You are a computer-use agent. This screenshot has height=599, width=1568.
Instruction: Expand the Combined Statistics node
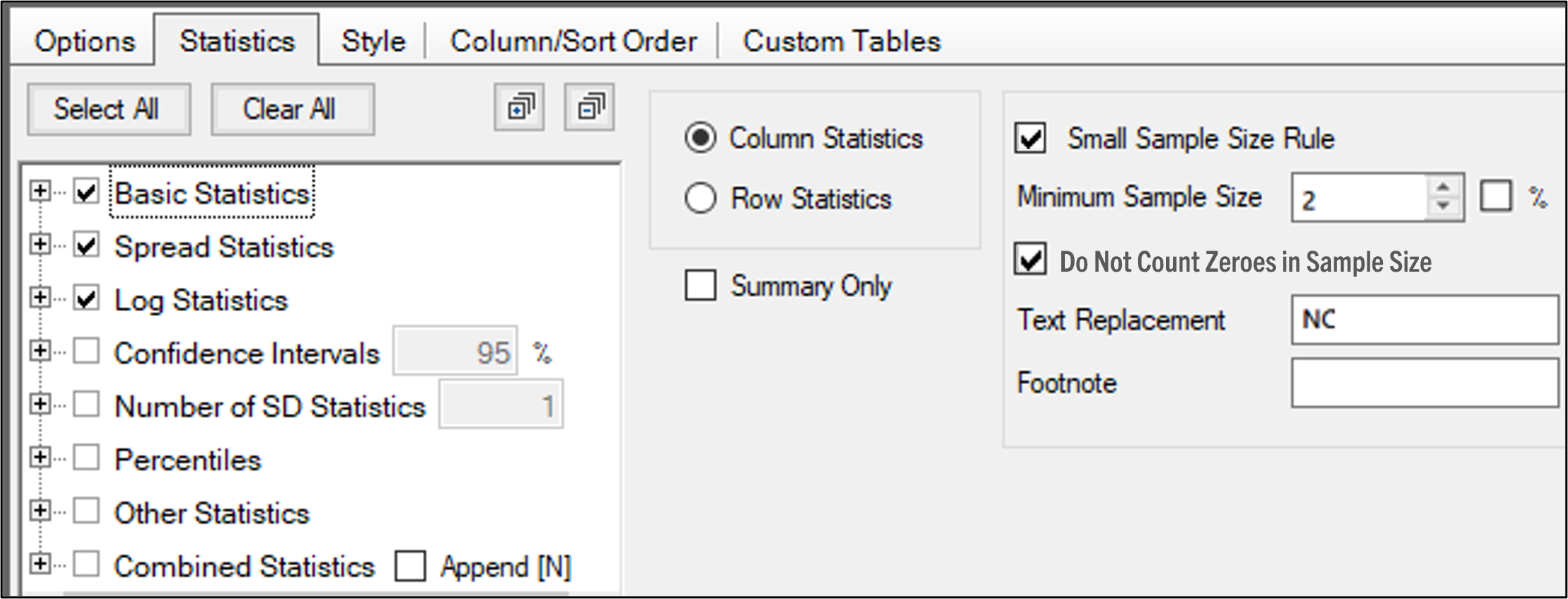[x=40, y=564]
